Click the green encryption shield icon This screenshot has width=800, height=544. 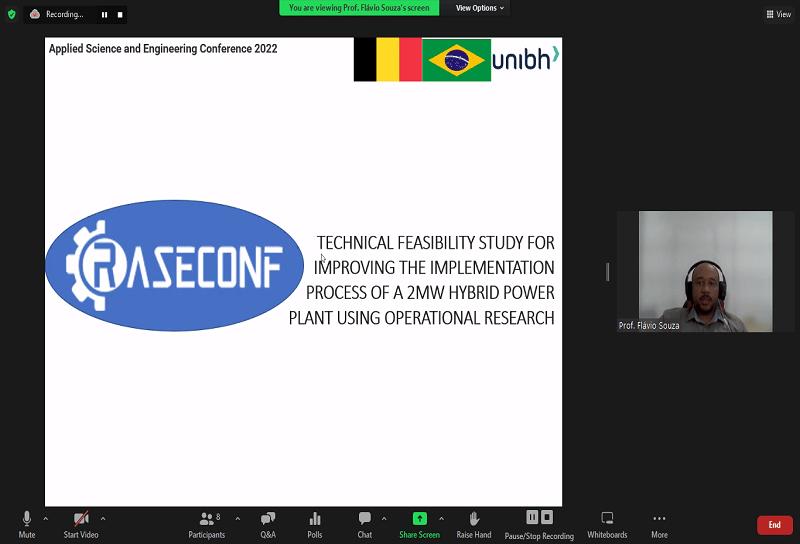pos(12,14)
